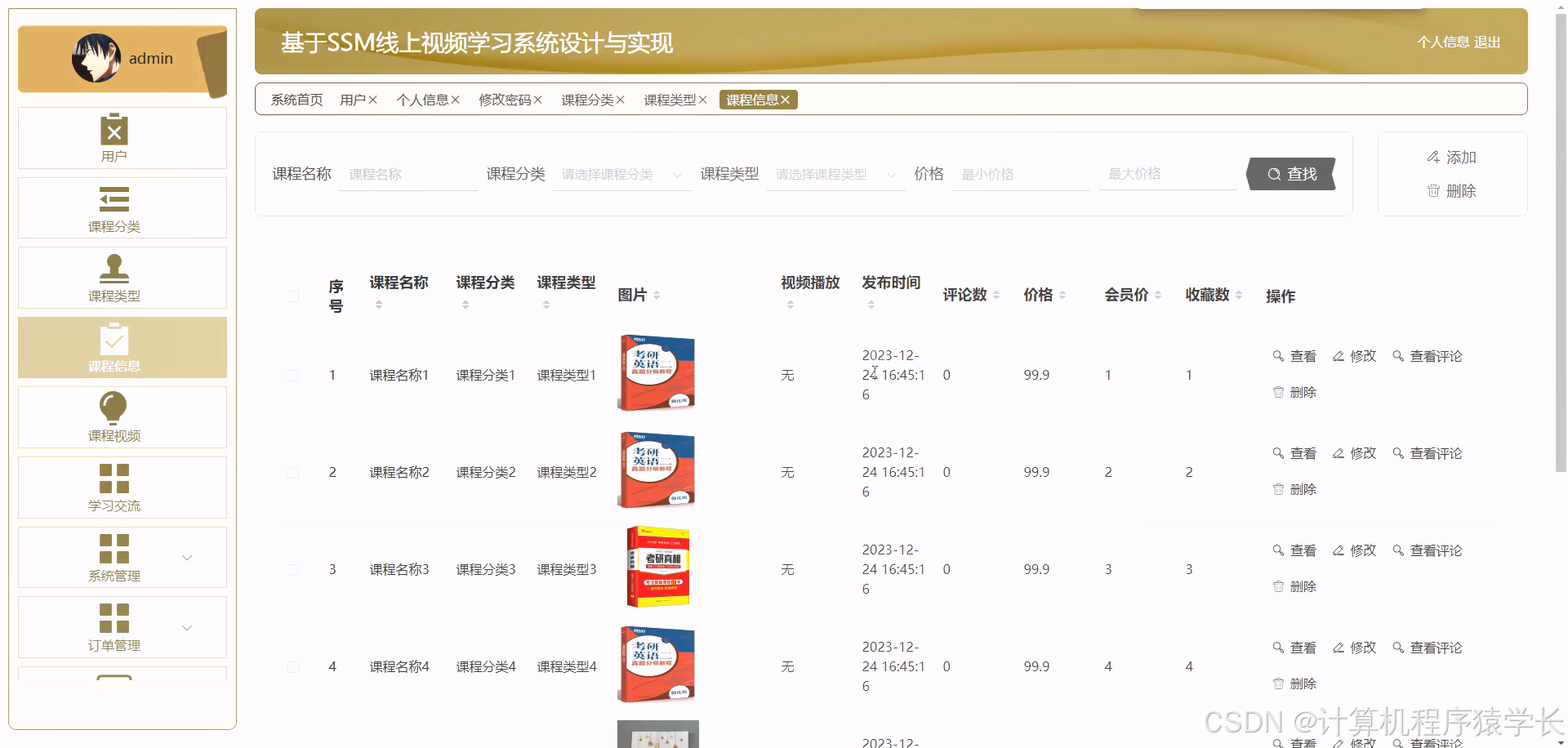Switch to the 个人信息 tab

(422, 100)
